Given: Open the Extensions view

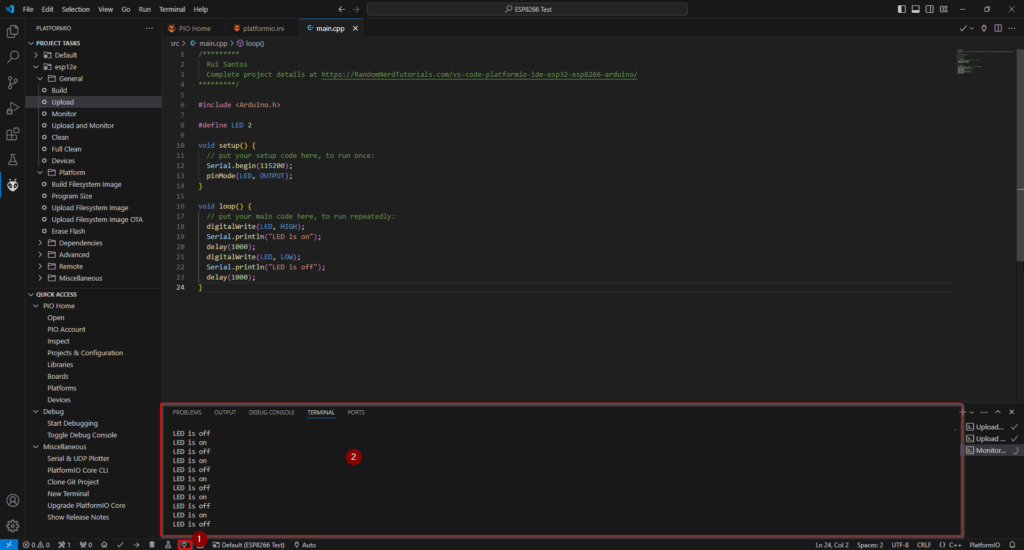Looking at the screenshot, I should click(12, 134).
